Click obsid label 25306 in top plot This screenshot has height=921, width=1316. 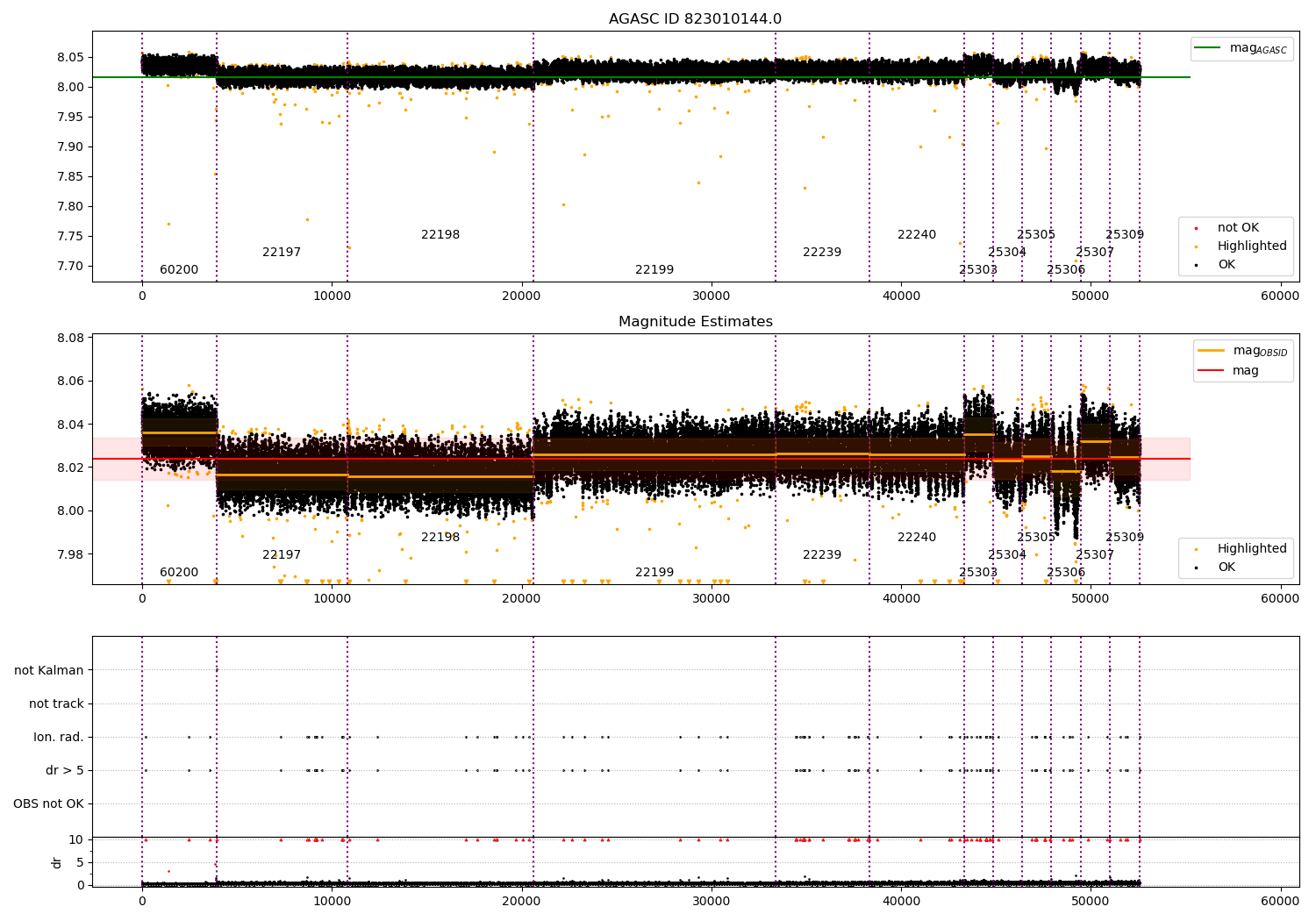pyautogui.click(x=1066, y=270)
